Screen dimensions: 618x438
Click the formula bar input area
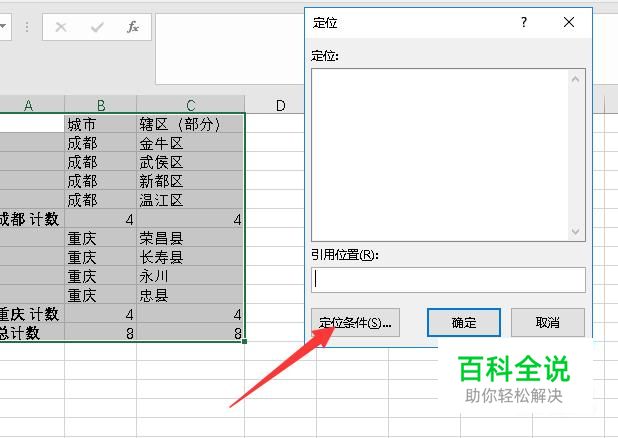(230, 49)
